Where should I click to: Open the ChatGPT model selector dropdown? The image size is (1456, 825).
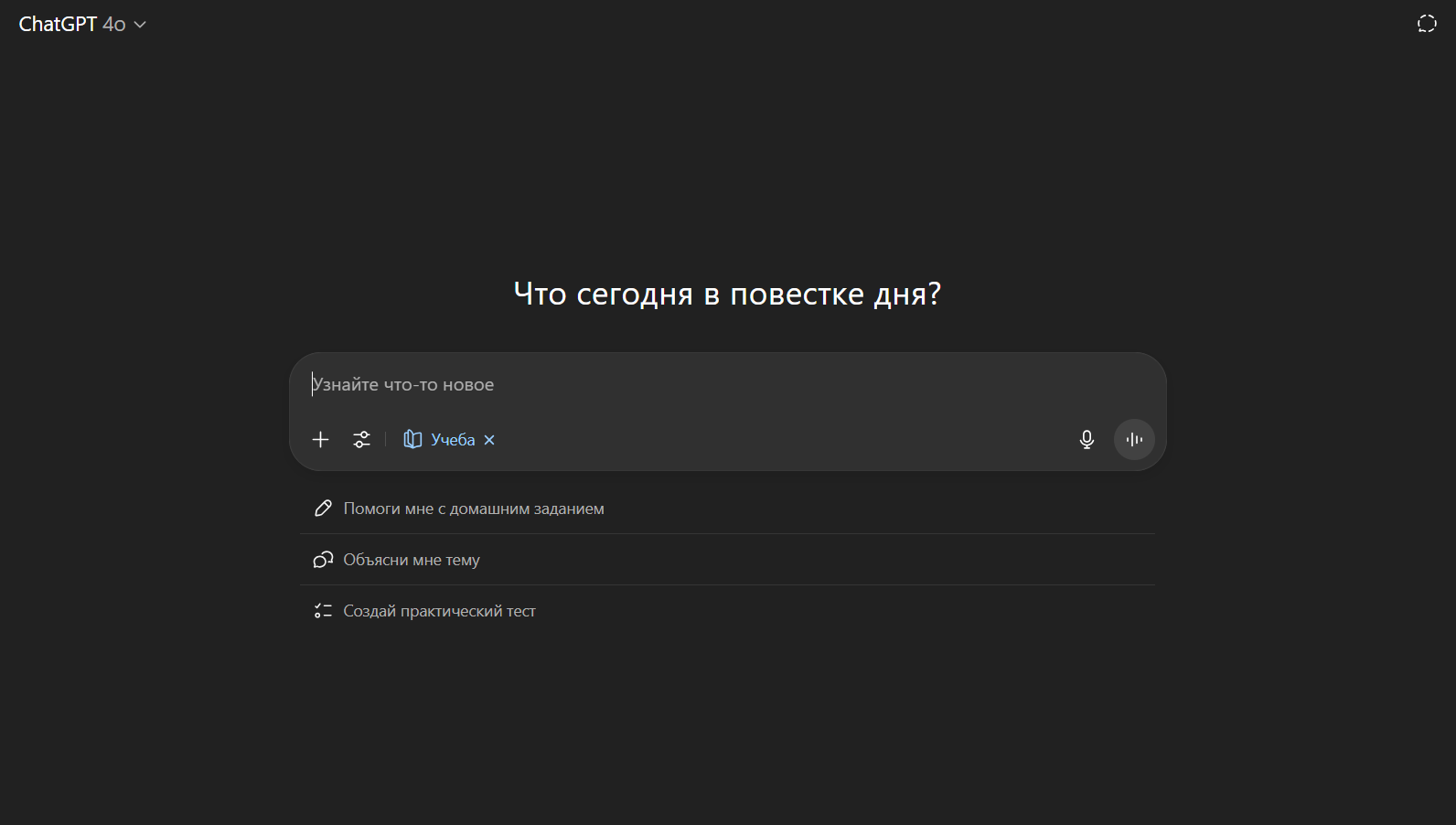tap(82, 25)
